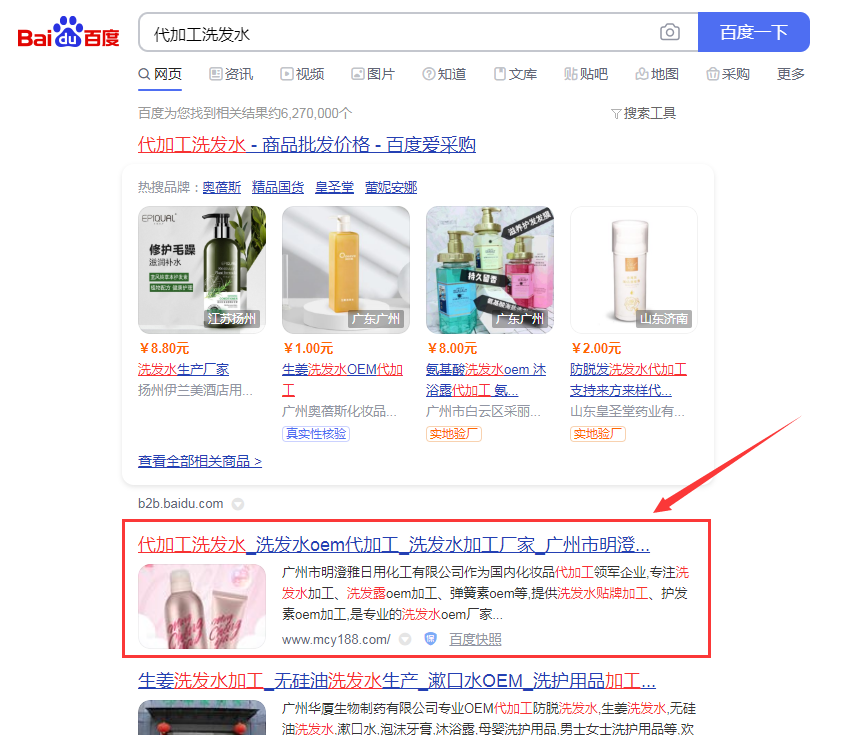Screen dimensions: 845x735
Task: Open 代加工洗发水 - 商品批发价格 - 百度爱采购 result
Action: coord(307,144)
